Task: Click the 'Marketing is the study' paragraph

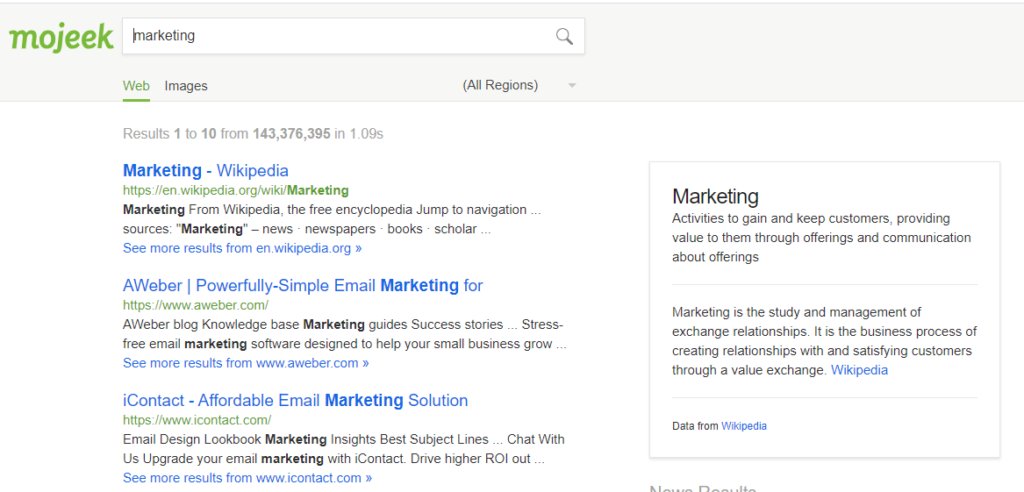Action: tap(824, 341)
